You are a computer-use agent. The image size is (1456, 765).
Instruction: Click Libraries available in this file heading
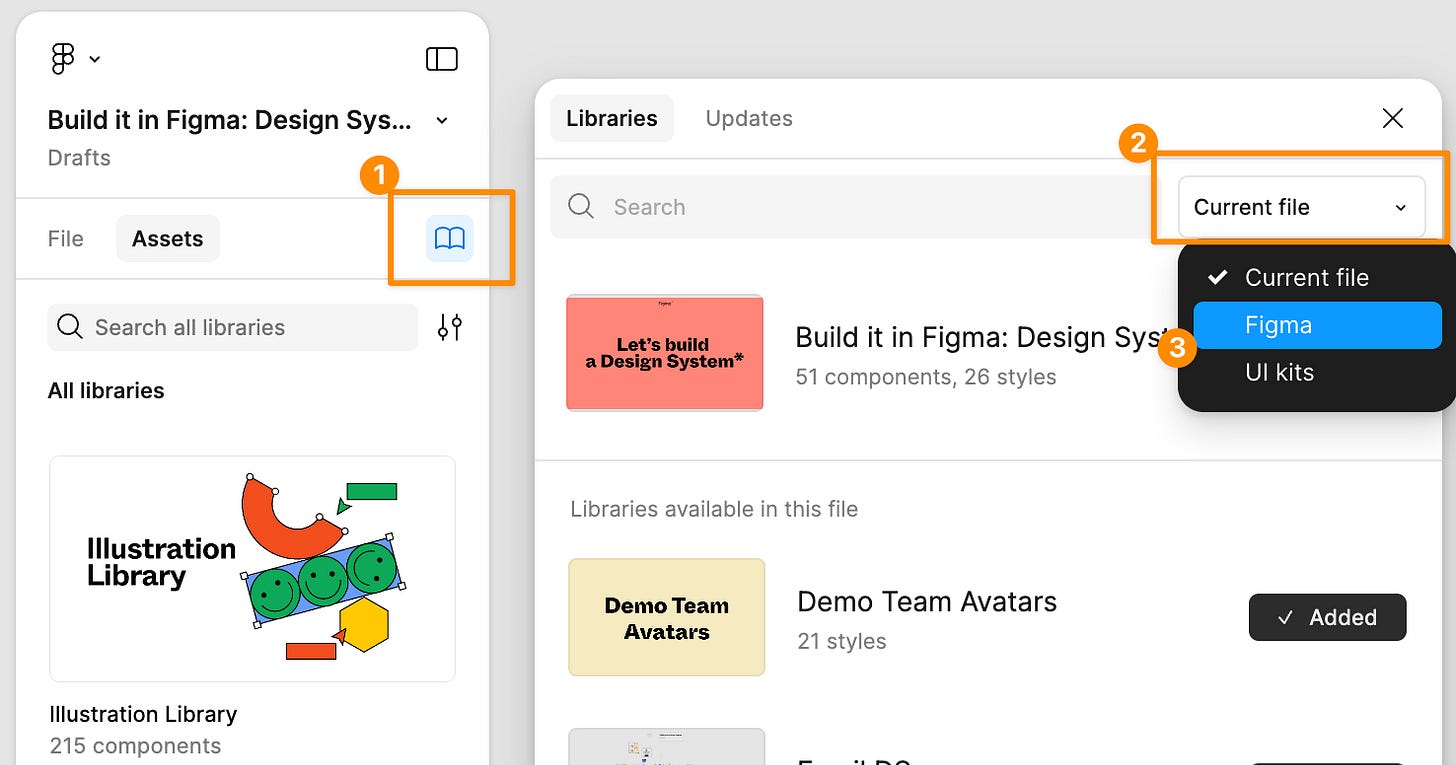point(714,509)
